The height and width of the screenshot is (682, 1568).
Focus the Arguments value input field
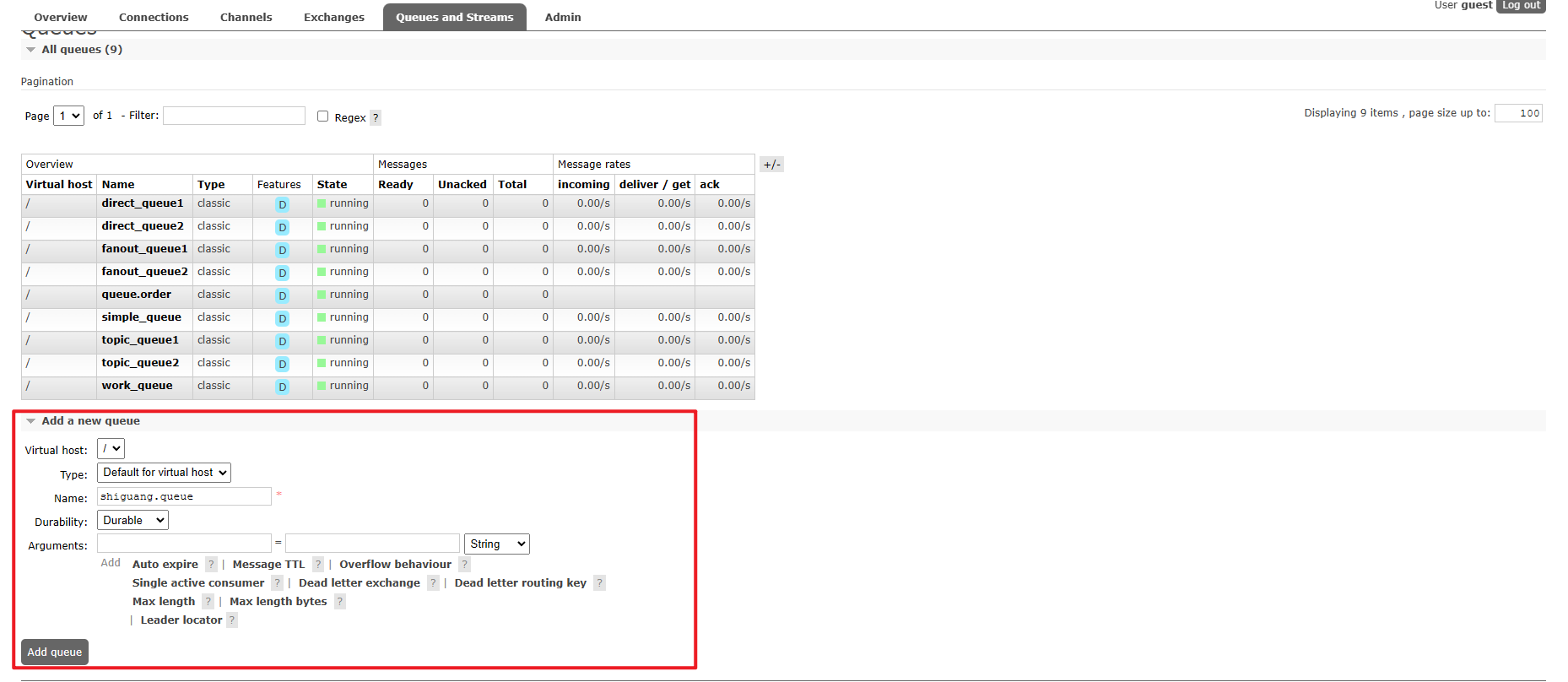coord(372,543)
